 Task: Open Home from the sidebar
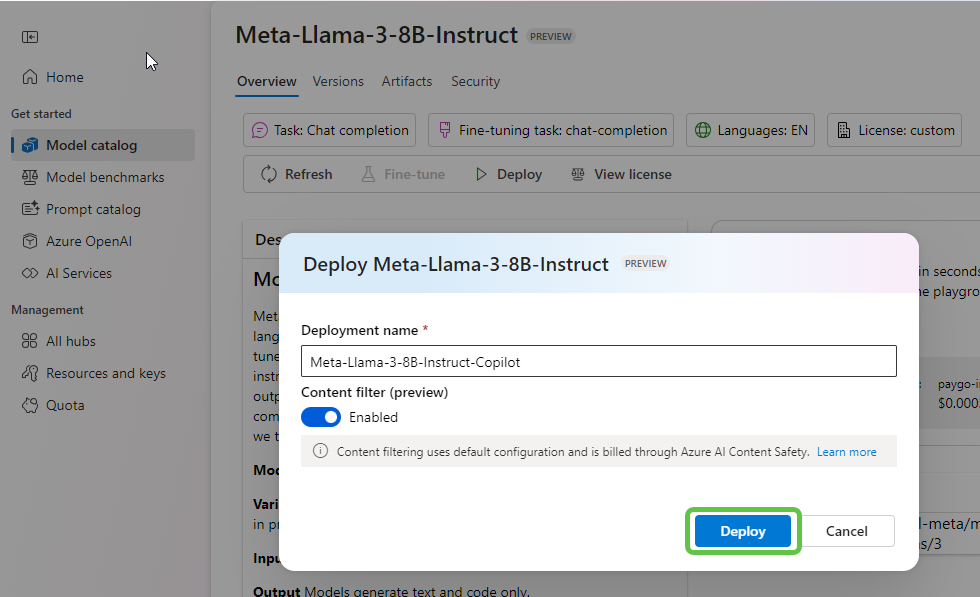pos(64,77)
